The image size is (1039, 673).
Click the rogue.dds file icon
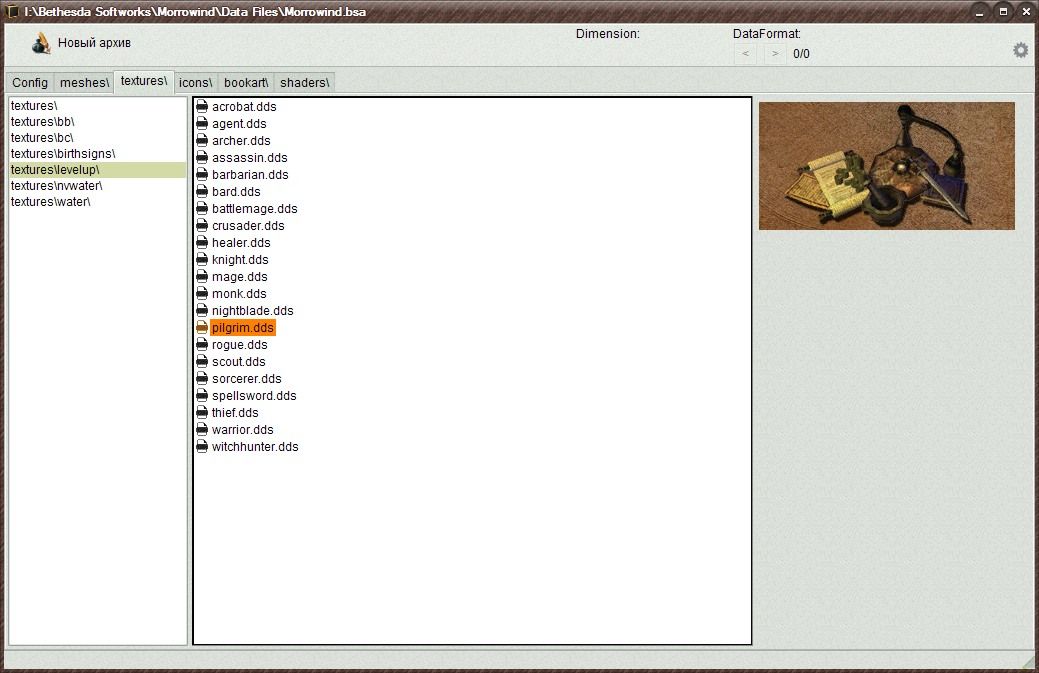[x=202, y=344]
